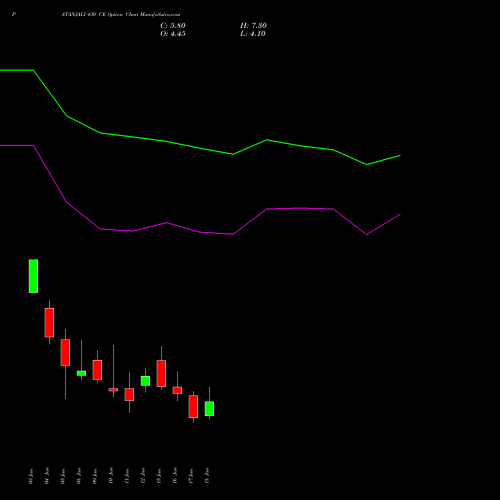Image resolution: width=500 pixels, height=500 pixels.
Task: Click the 04 Jun red candlestick
Action: pyautogui.click(x=49, y=322)
